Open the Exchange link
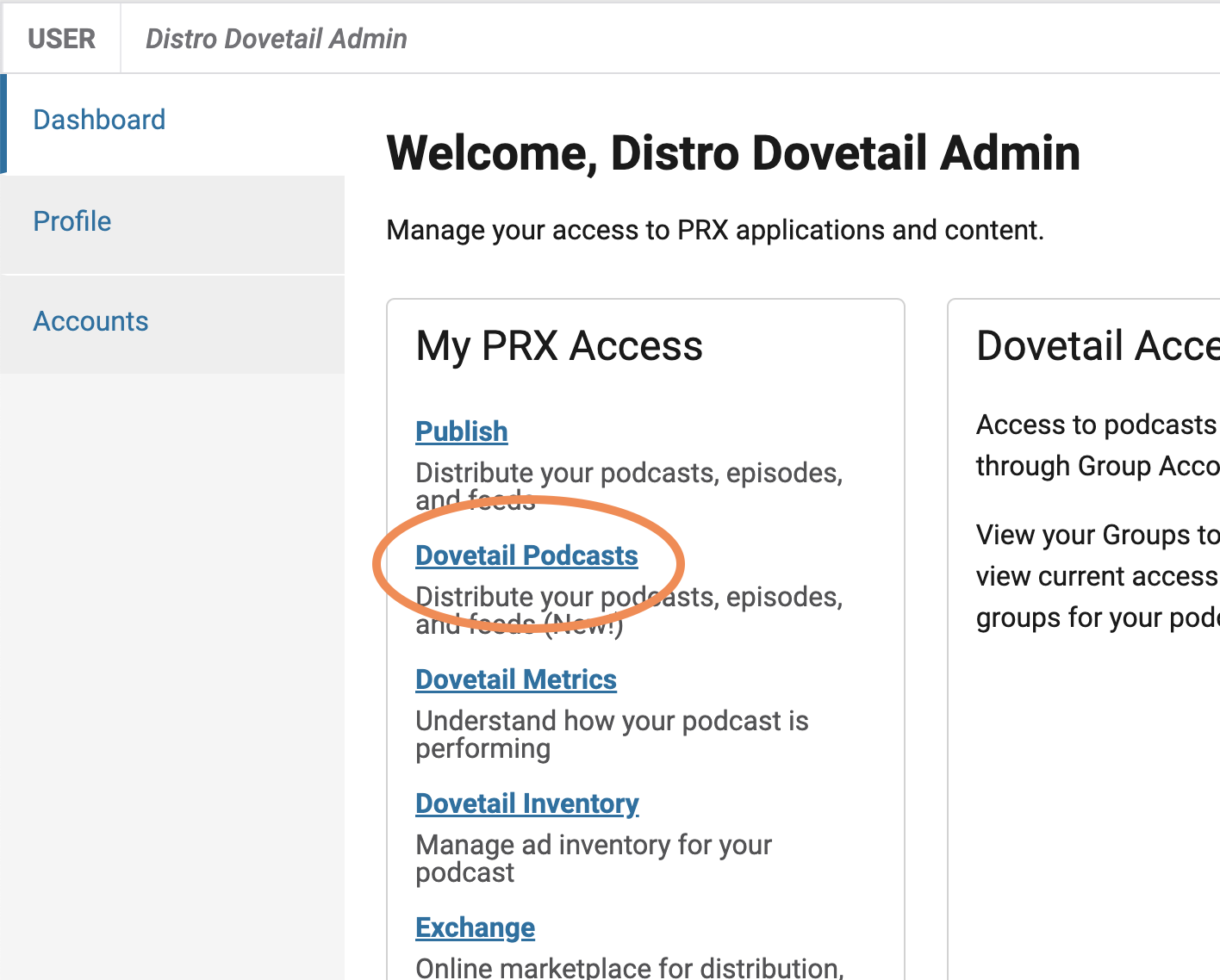The width and height of the screenshot is (1220, 980). point(476,927)
